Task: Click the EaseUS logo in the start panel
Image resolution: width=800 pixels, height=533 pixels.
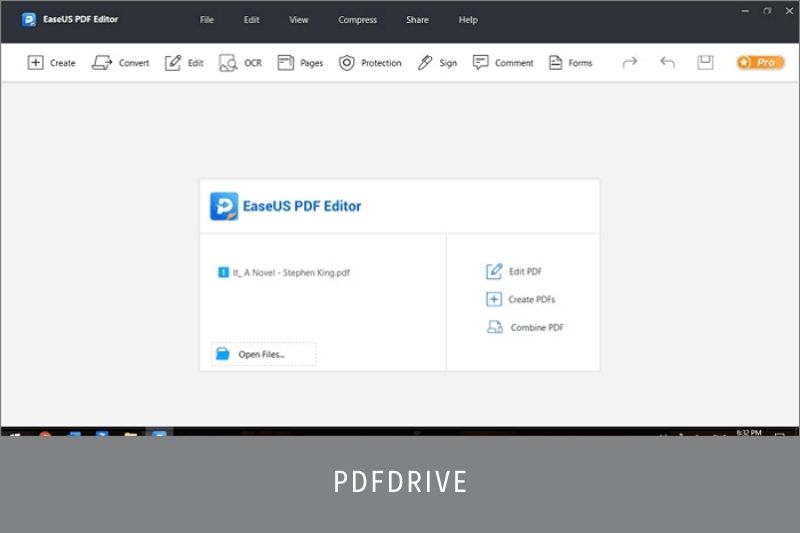Action: (x=224, y=206)
